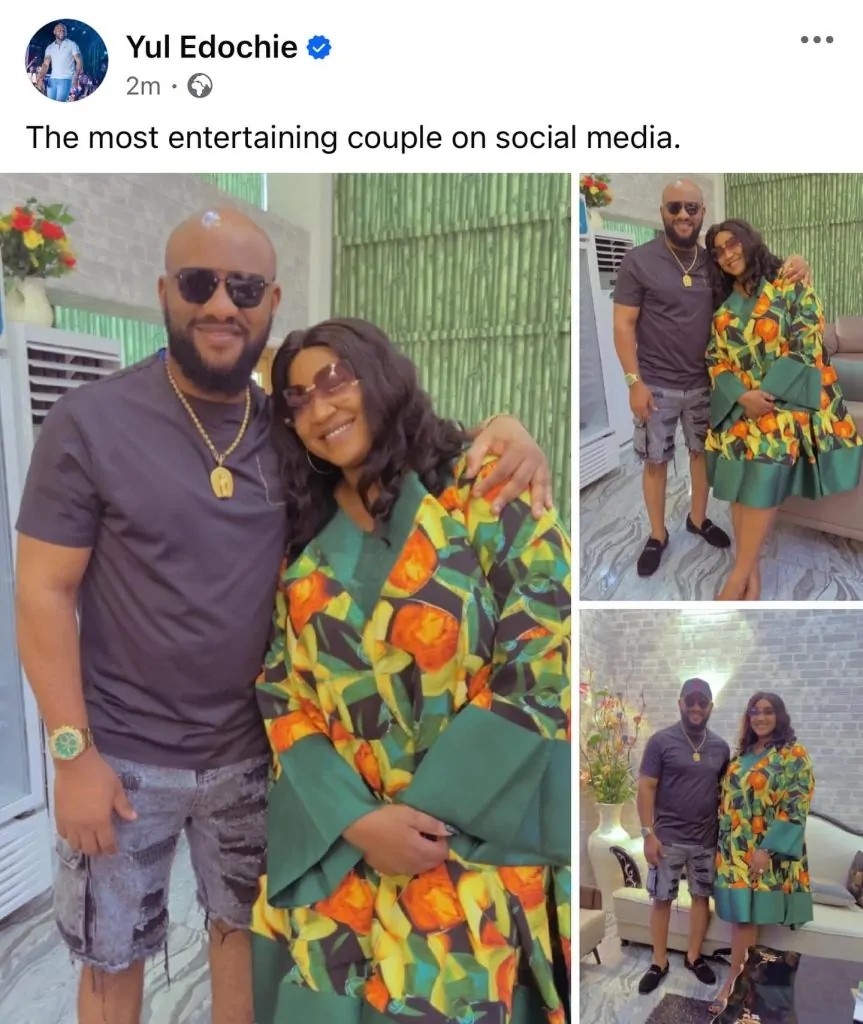
Task: Click the gold pendant in large photo
Action: click(x=222, y=481)
